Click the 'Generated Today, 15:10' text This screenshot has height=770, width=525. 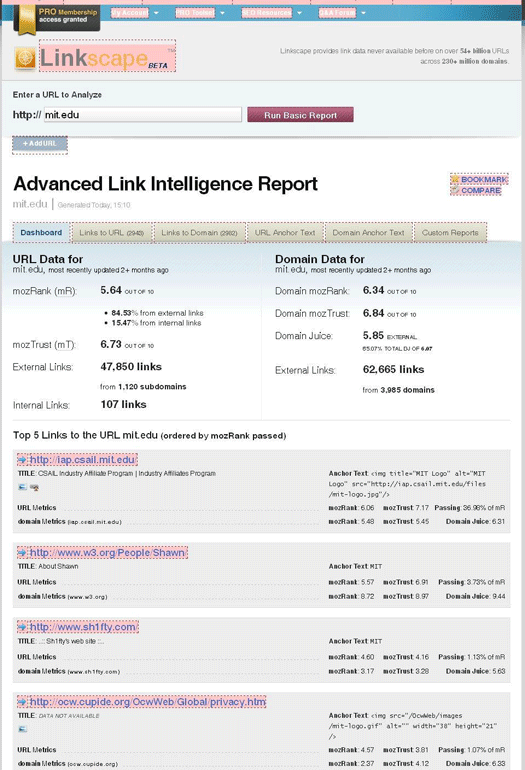94,205
